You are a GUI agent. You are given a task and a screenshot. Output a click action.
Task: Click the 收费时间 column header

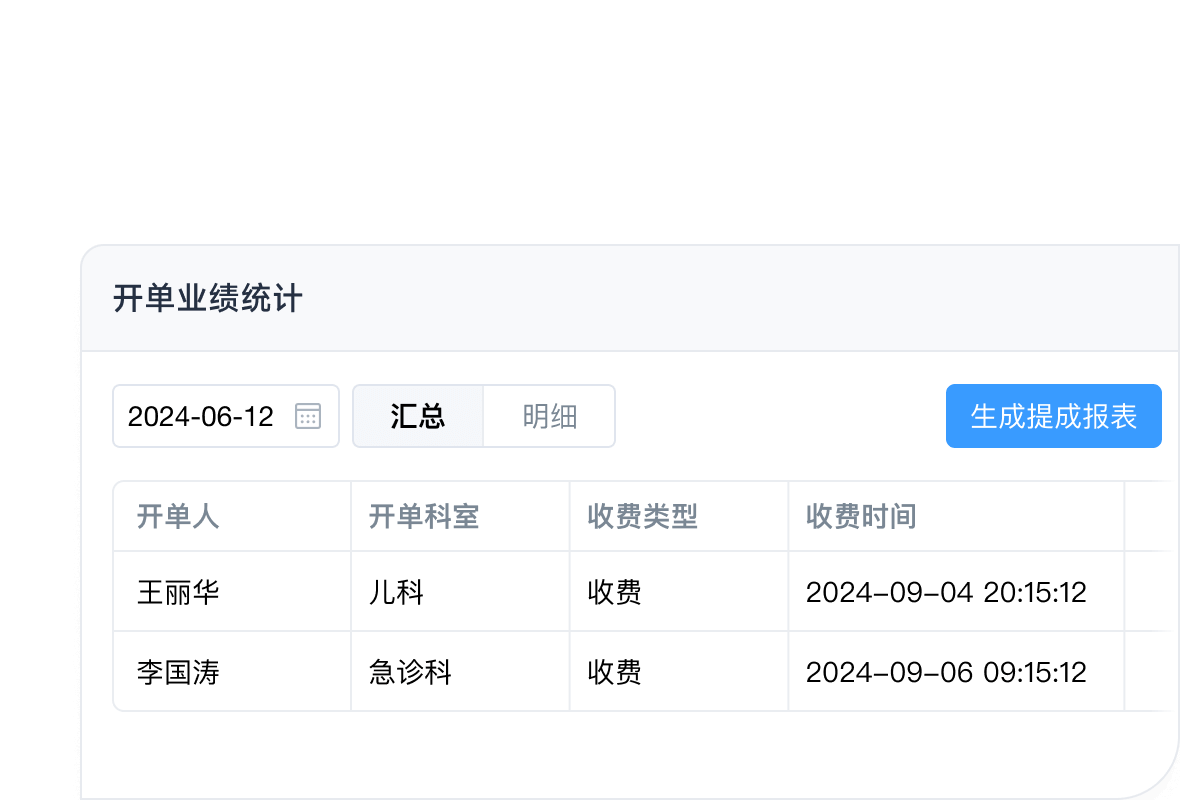click(x=861, y=517)
